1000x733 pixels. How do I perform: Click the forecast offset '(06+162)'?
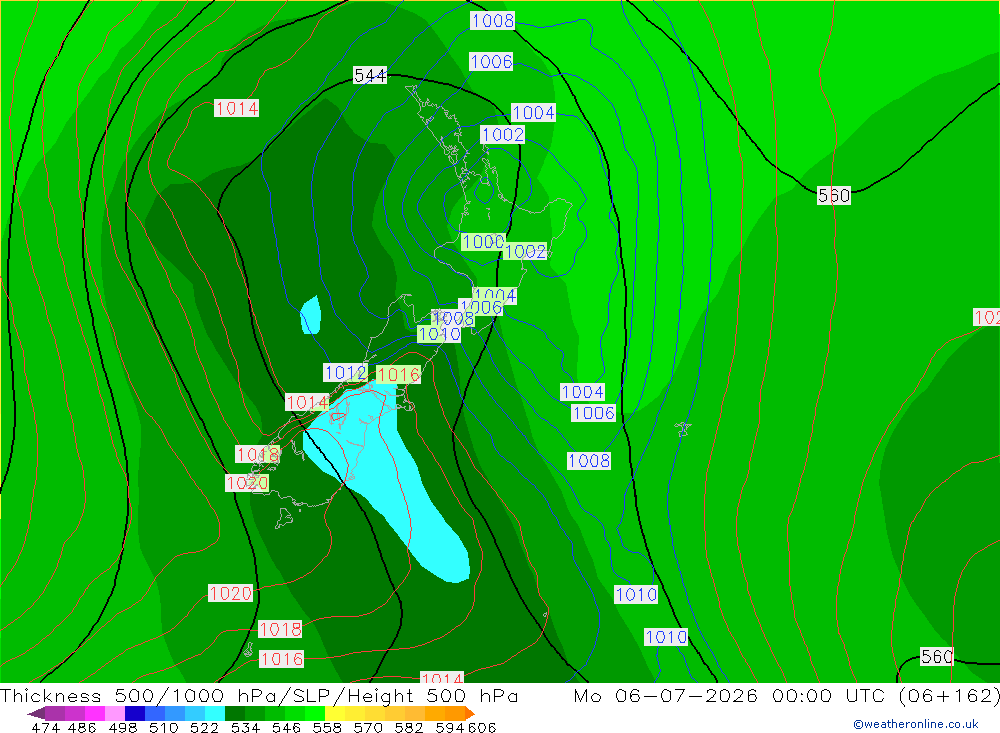click(x=950, y=695)
